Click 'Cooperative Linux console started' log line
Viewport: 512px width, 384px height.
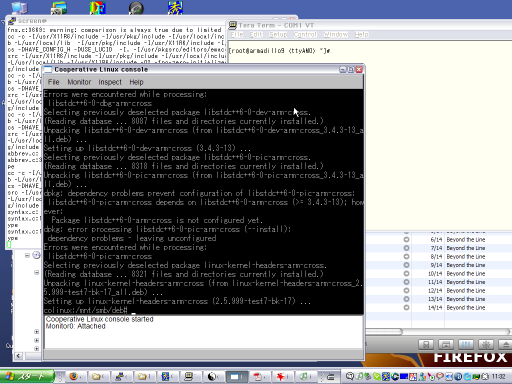click(99, 319)
